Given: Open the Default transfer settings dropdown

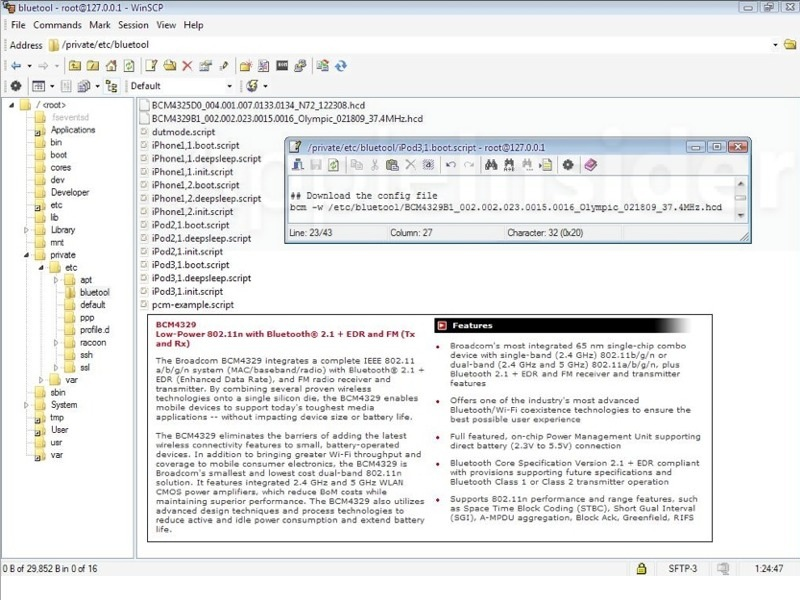Looking at the screenshot, I should point(230,86).
